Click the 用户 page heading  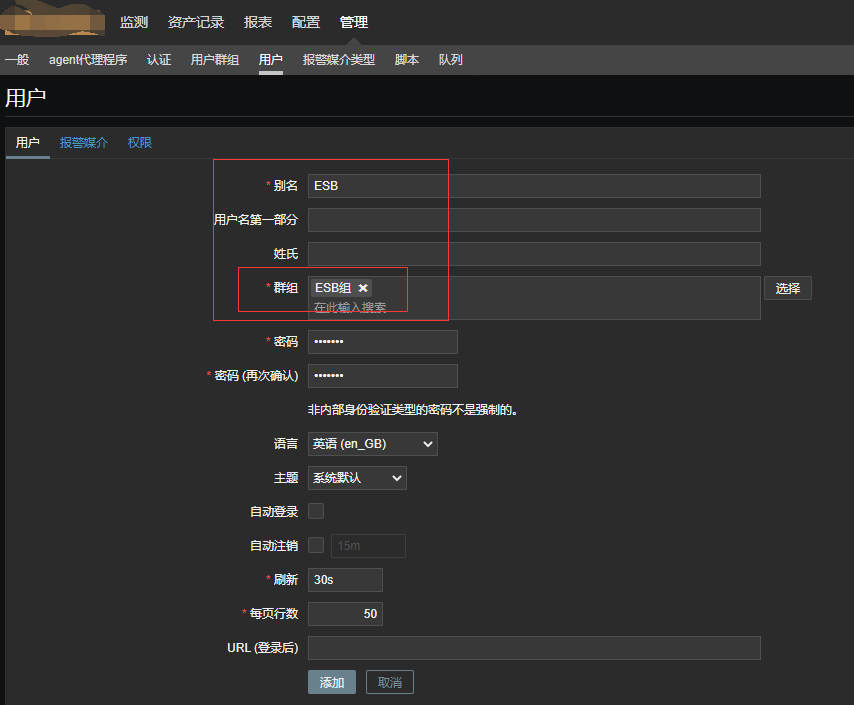pos(26,99)
